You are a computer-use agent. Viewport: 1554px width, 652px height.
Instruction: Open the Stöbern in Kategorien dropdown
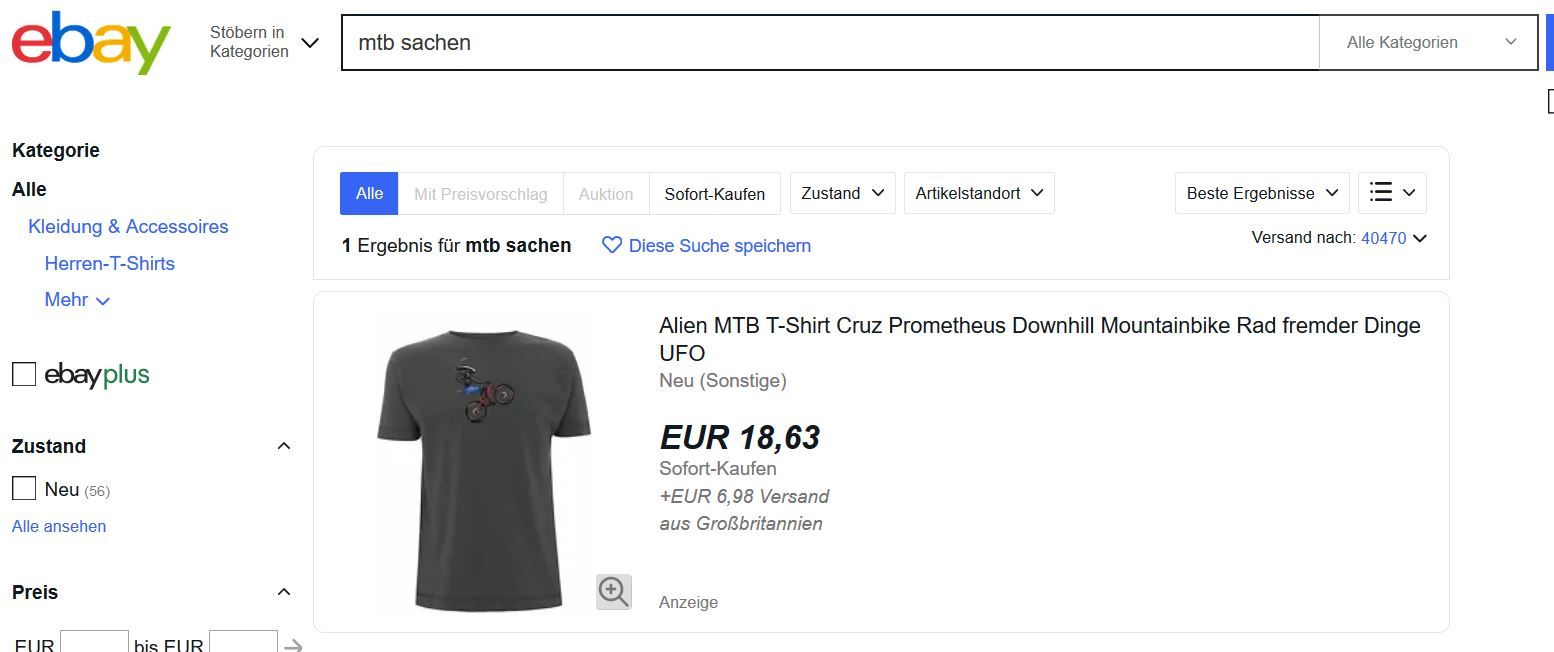coord(264,42)
